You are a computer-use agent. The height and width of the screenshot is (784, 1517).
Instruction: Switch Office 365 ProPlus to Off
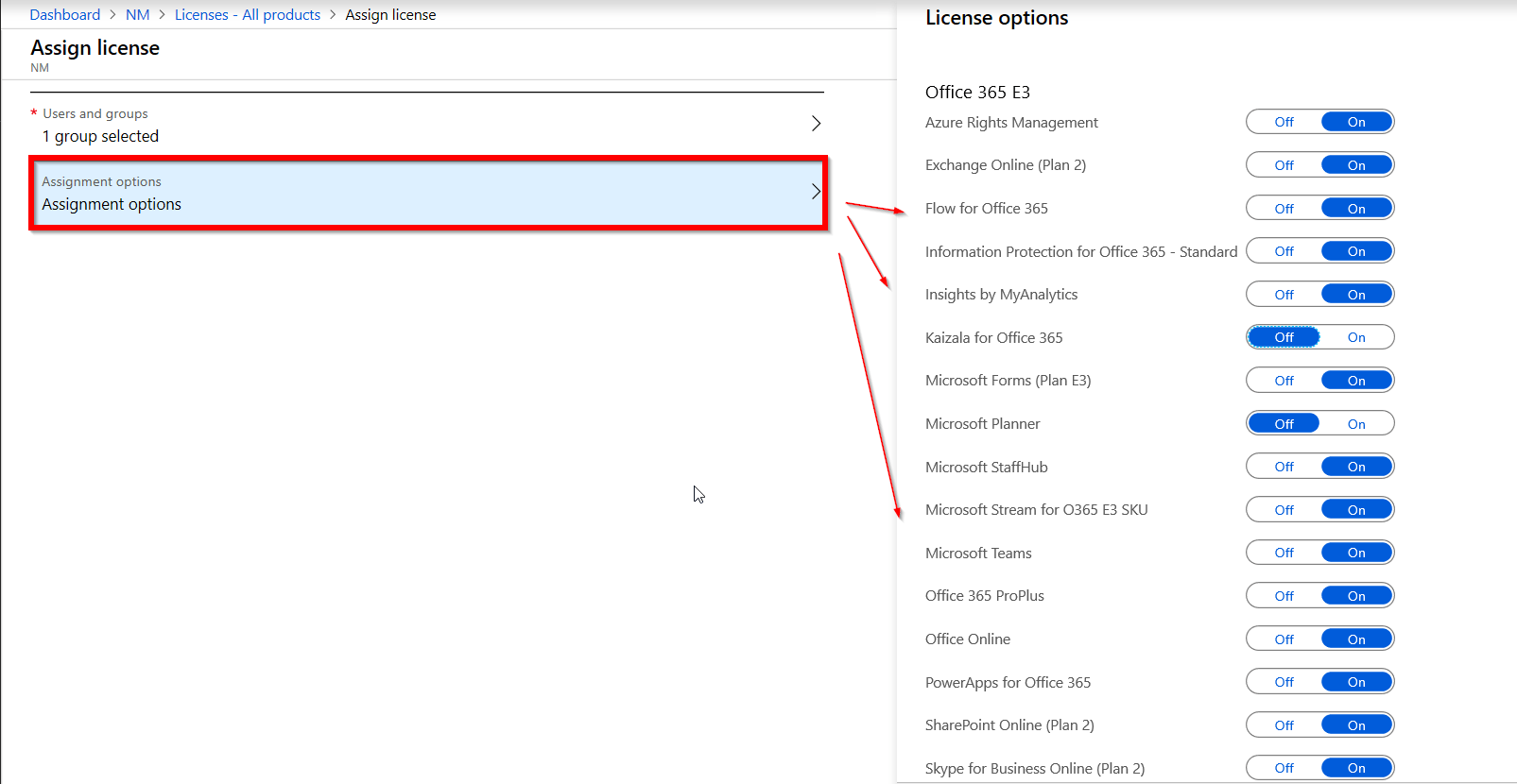click(1284, 596)
